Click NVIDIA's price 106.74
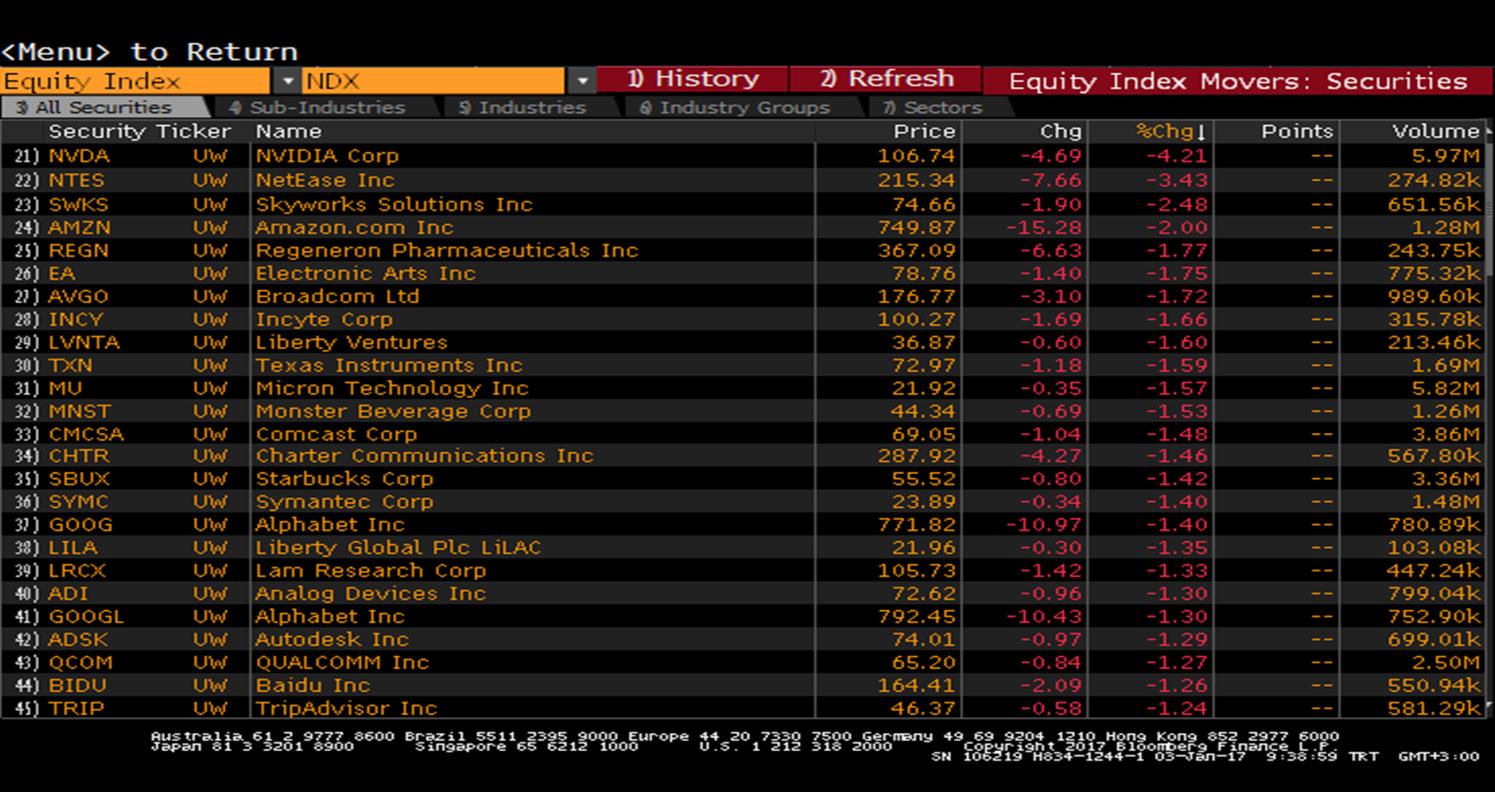The image size is (1495, 792). 916,156
